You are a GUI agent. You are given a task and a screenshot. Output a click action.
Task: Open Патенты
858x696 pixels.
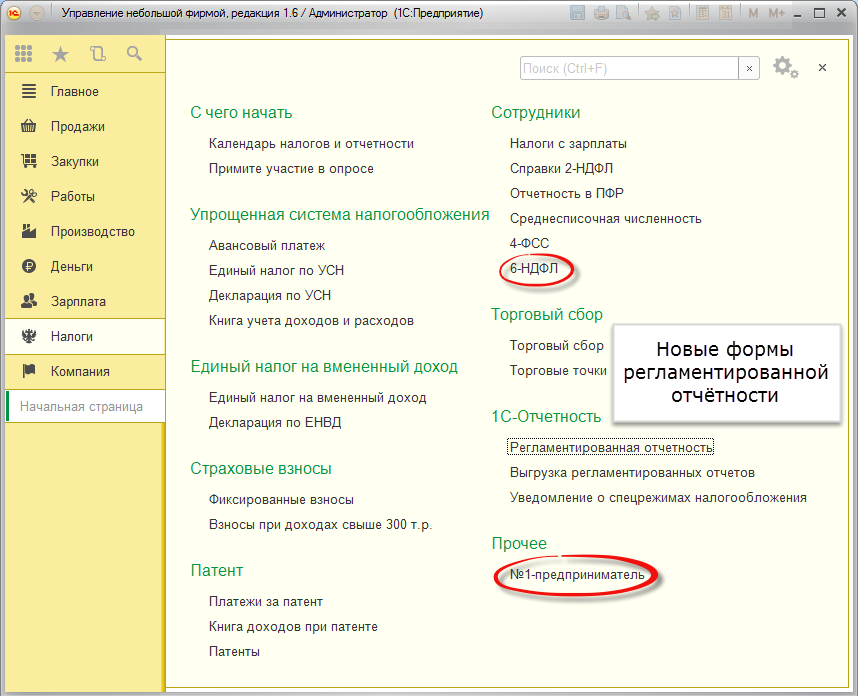coord(234,652)
